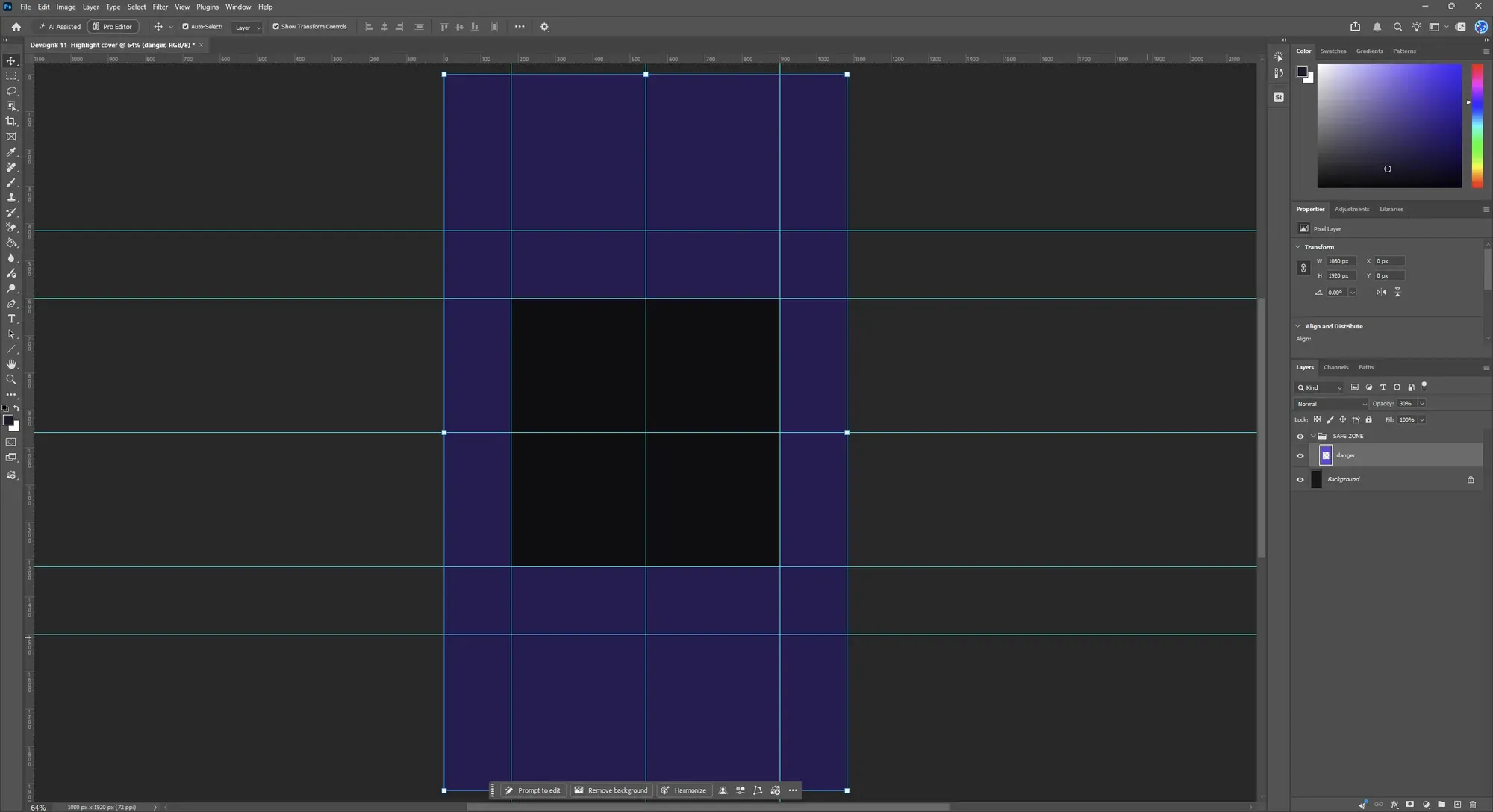This screenshot has width=1493, height=812.
Task: Select the Move tool in the toolbar
Action: [11, 61]
